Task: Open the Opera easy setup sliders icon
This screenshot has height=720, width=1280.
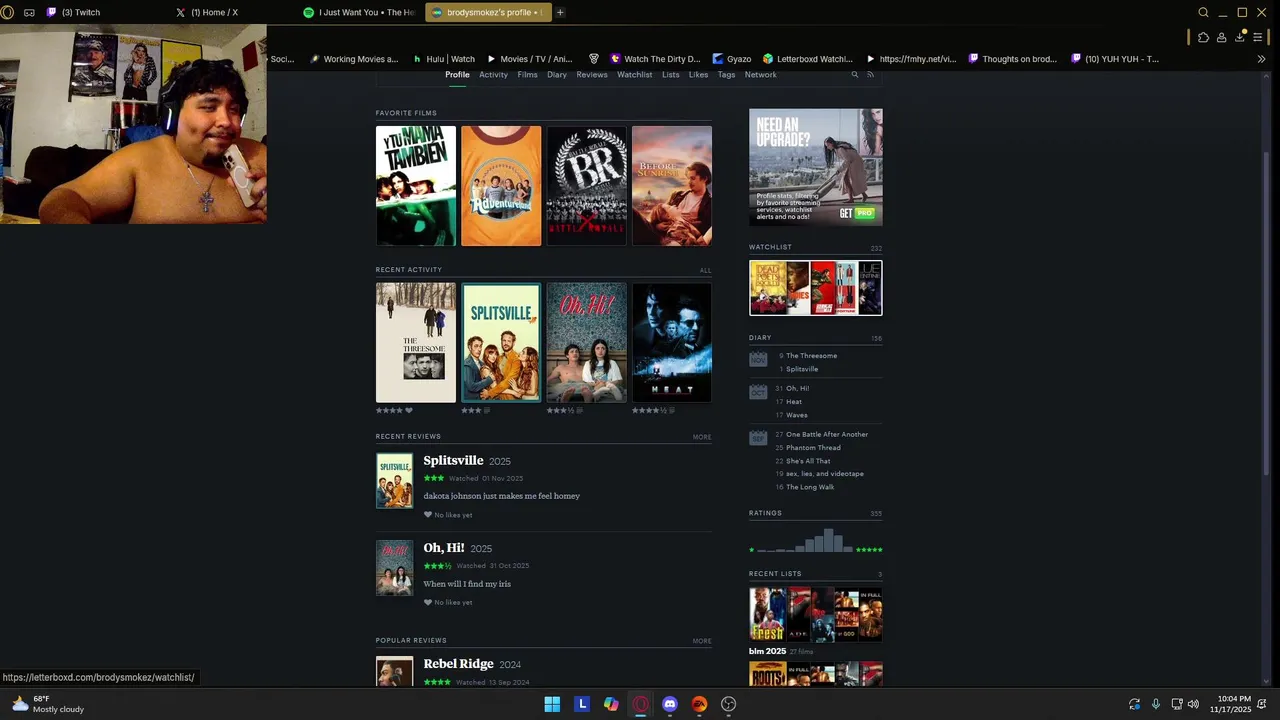Action: click(x=1258, y=37)
